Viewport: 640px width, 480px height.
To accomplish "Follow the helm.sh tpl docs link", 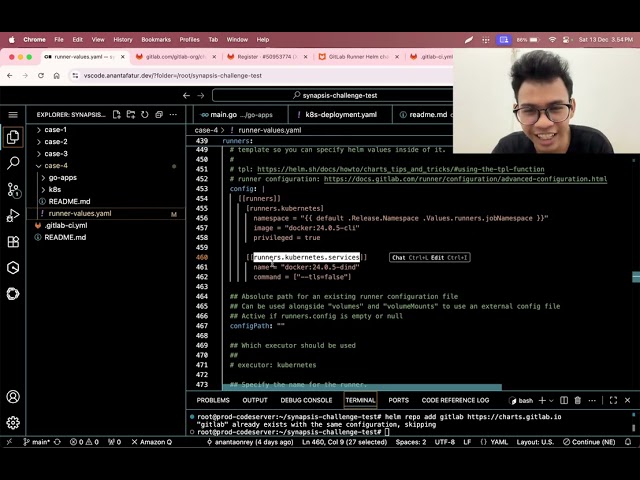I will tap(400, 169).
